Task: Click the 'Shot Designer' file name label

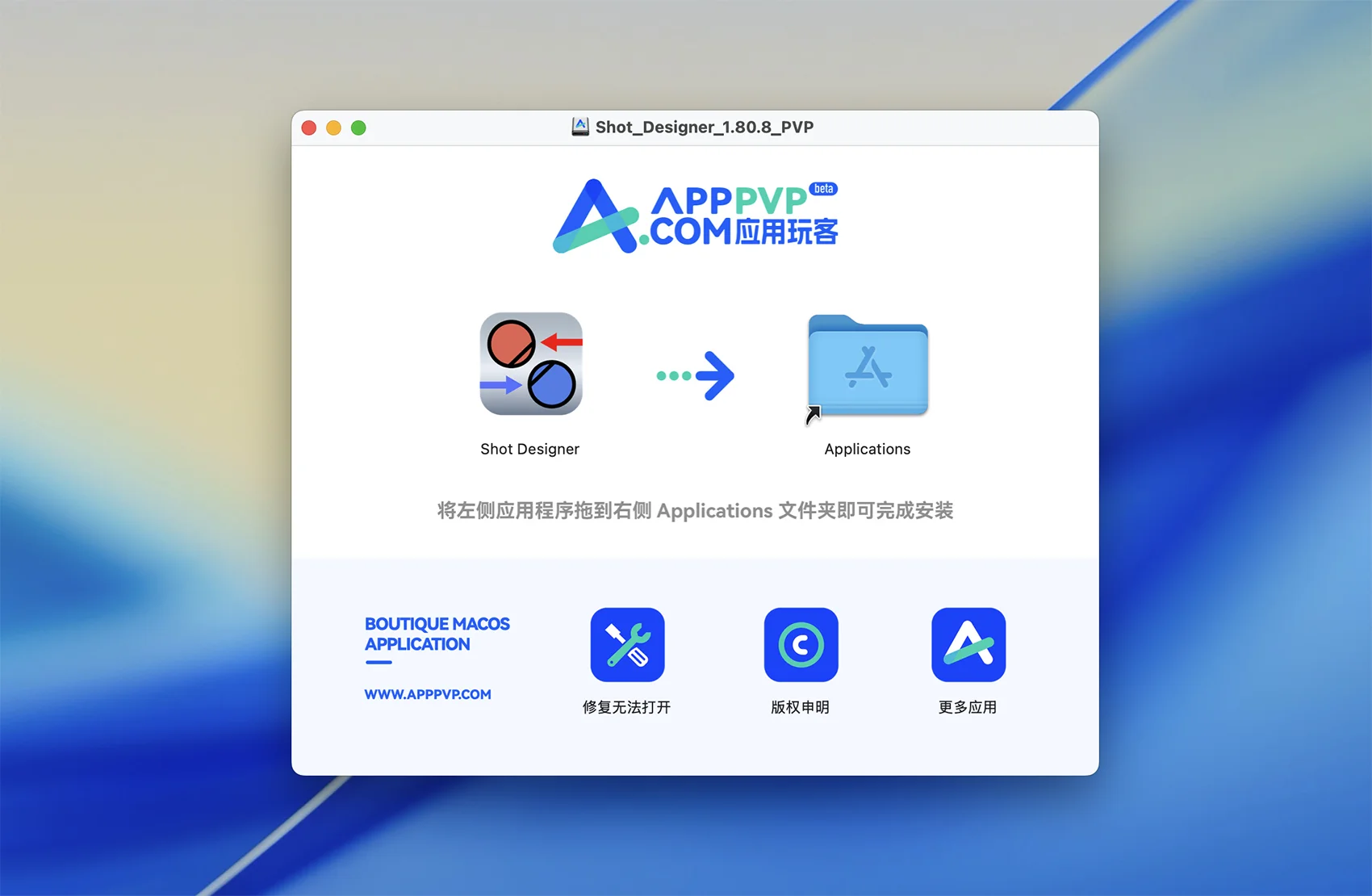Action: [x=529, y=449]
